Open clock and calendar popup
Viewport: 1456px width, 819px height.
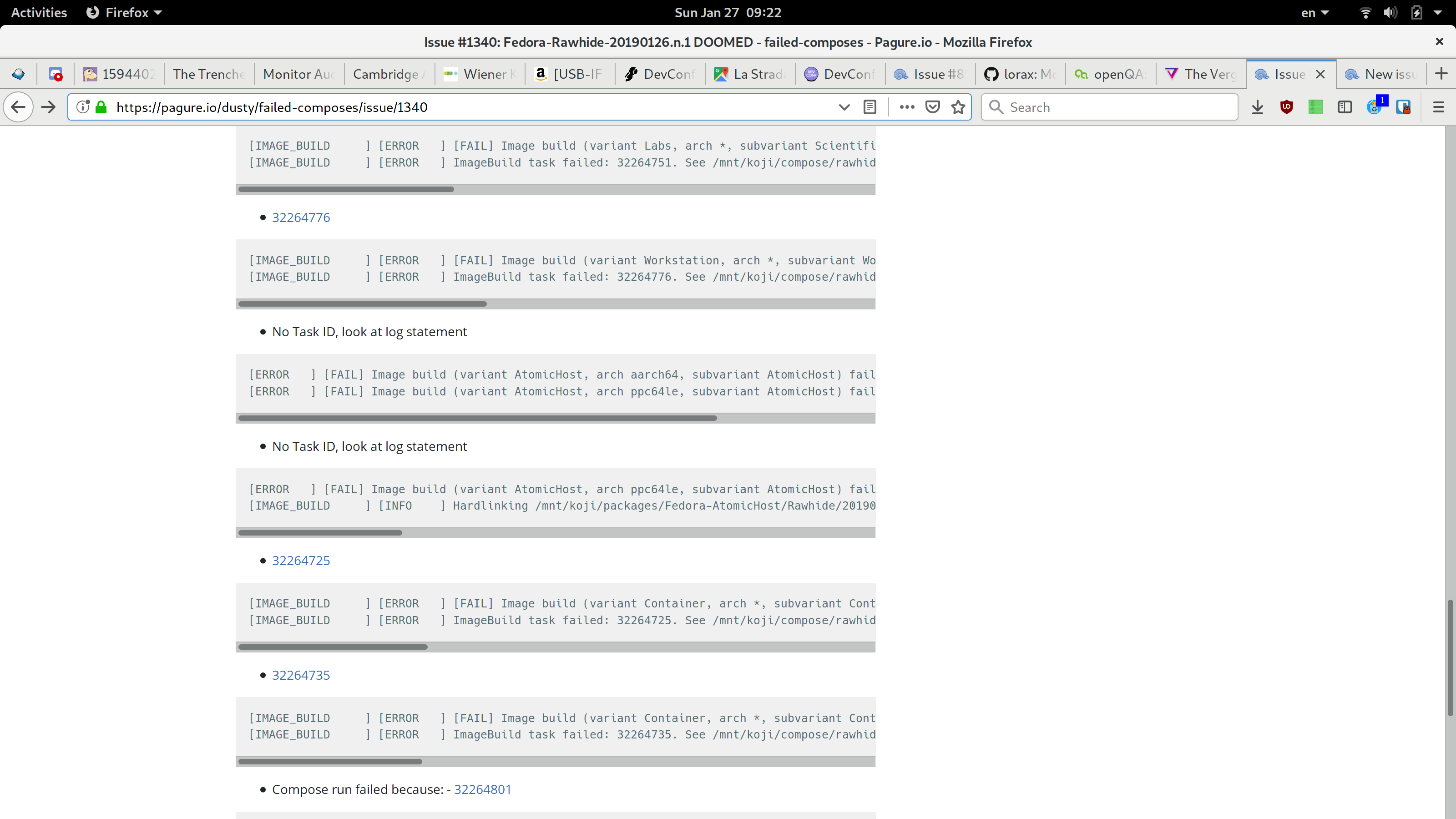(728, 12)
